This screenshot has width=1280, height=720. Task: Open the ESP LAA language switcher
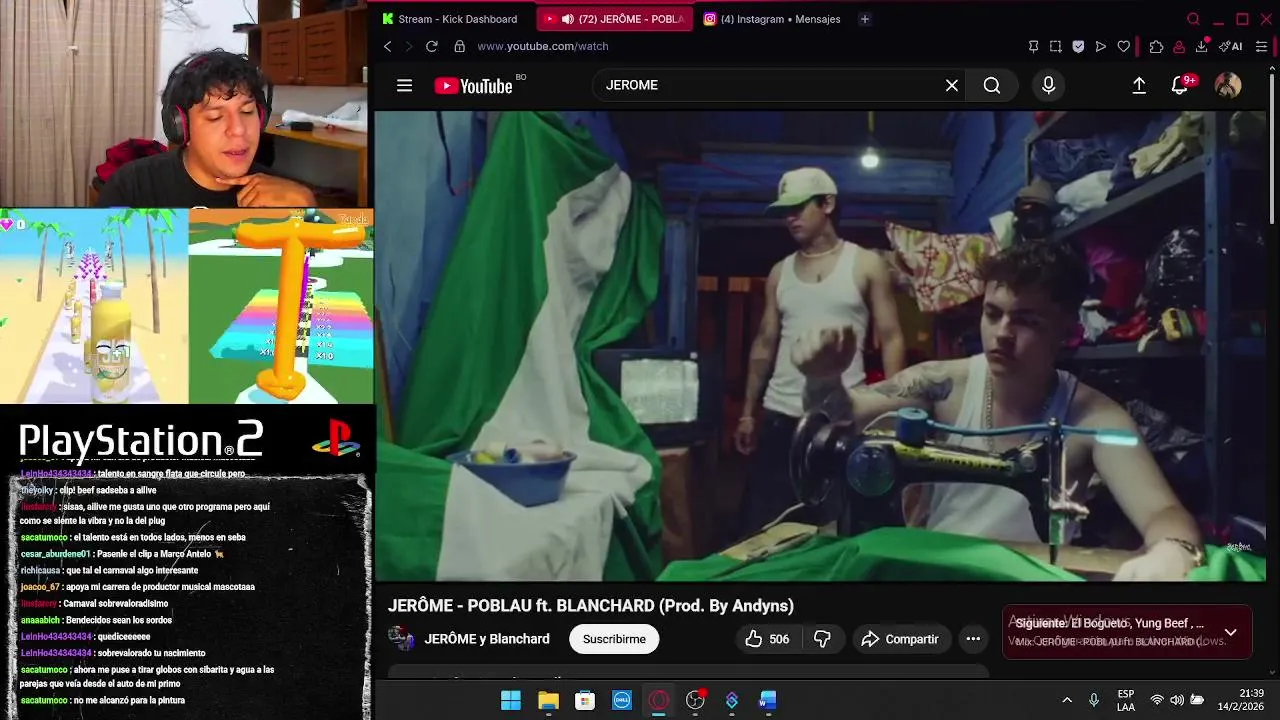(x=1126, y=700)
